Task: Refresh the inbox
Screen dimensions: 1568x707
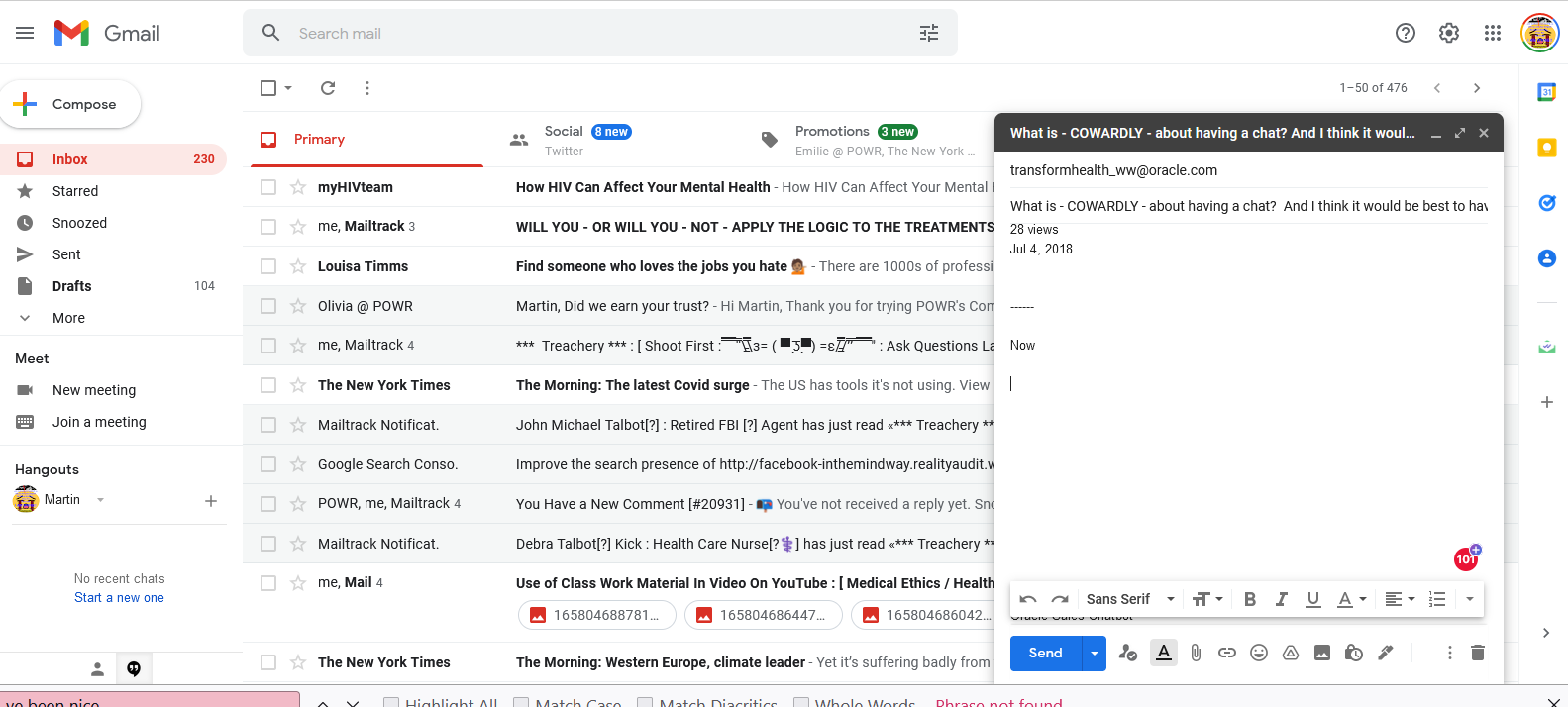Action: pyautogui.click(x=328, y=88)
